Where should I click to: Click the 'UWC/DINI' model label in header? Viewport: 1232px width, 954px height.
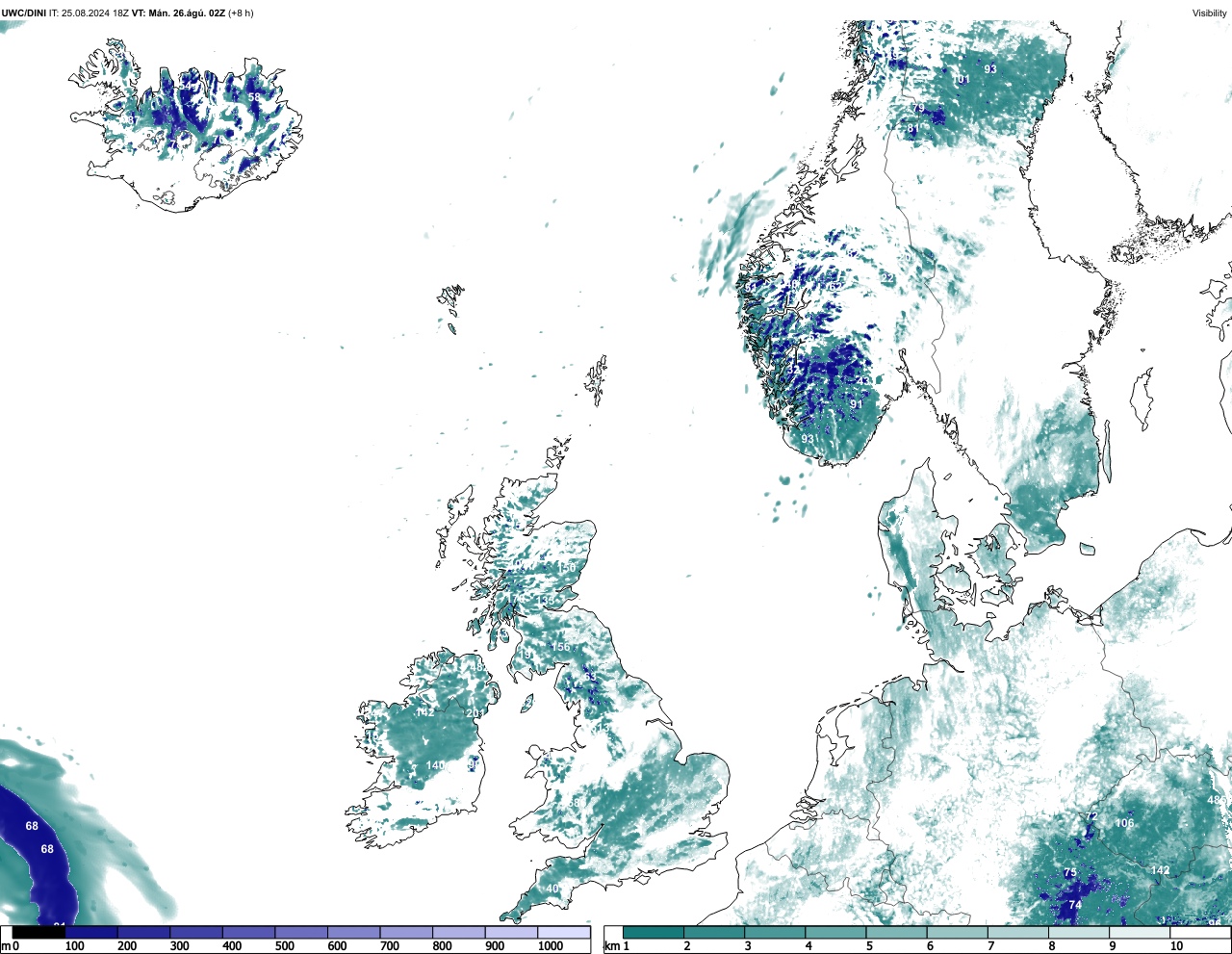[24, 13]
